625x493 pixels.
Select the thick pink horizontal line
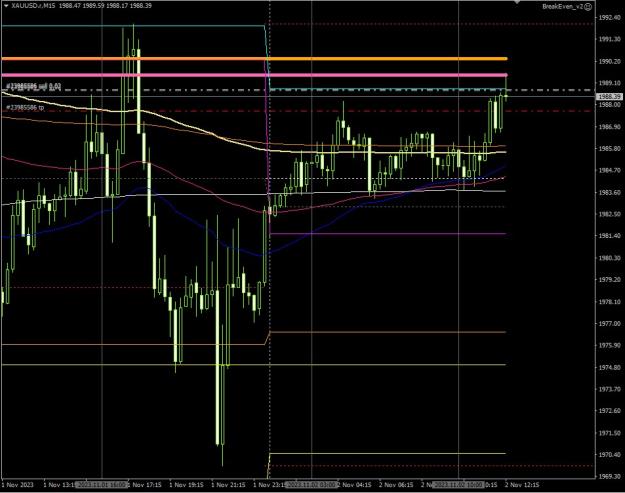pos(254,75)
